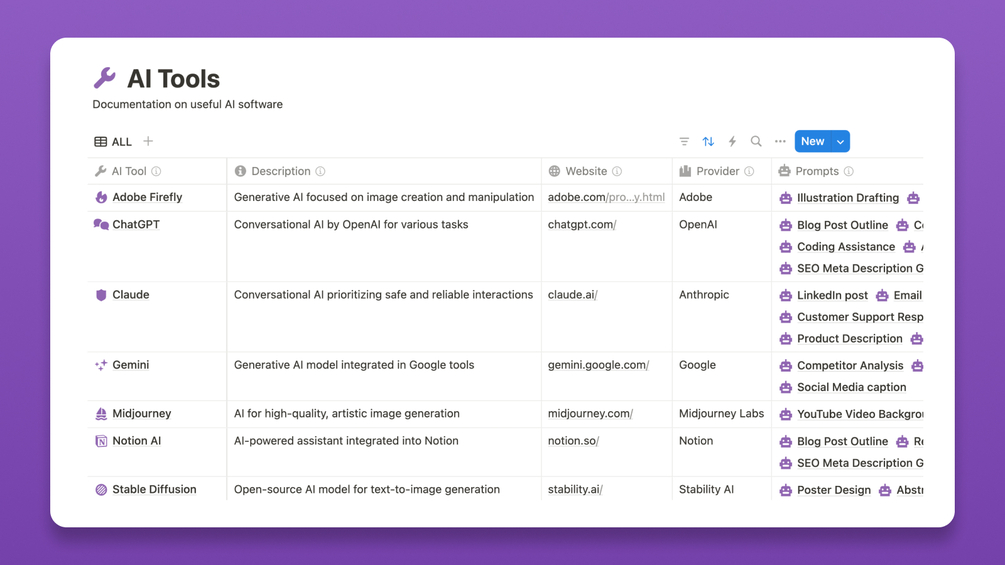The height and width of the screenshot is (565, 1005).
Task: Click the Midjourney sailboat icon
Action: [101, 414]
